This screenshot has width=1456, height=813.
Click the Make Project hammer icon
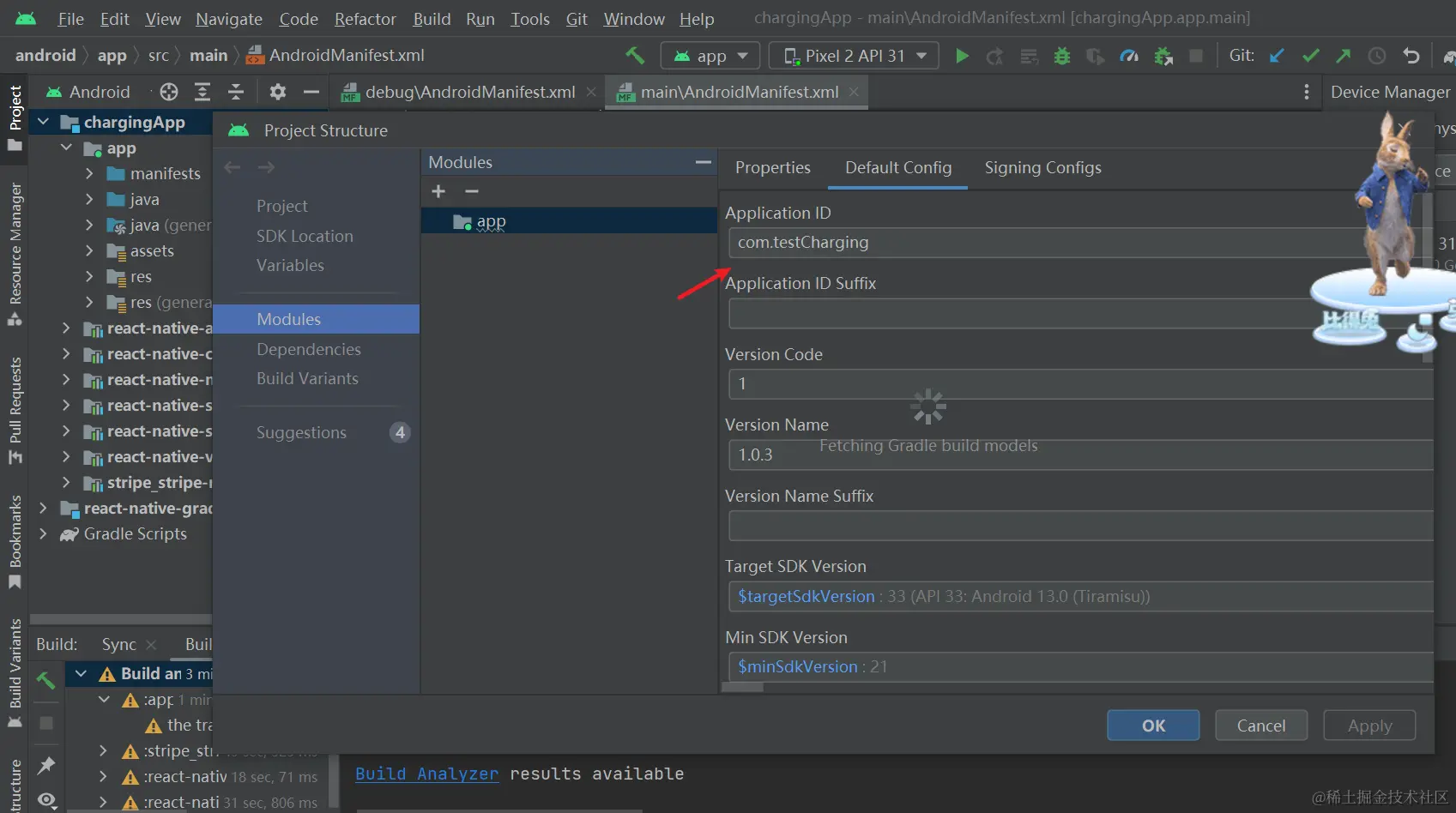(635, 56)
